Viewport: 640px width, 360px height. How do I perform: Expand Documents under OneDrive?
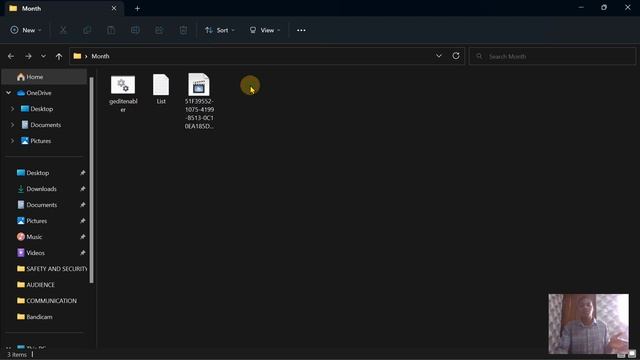pos(12,125)
